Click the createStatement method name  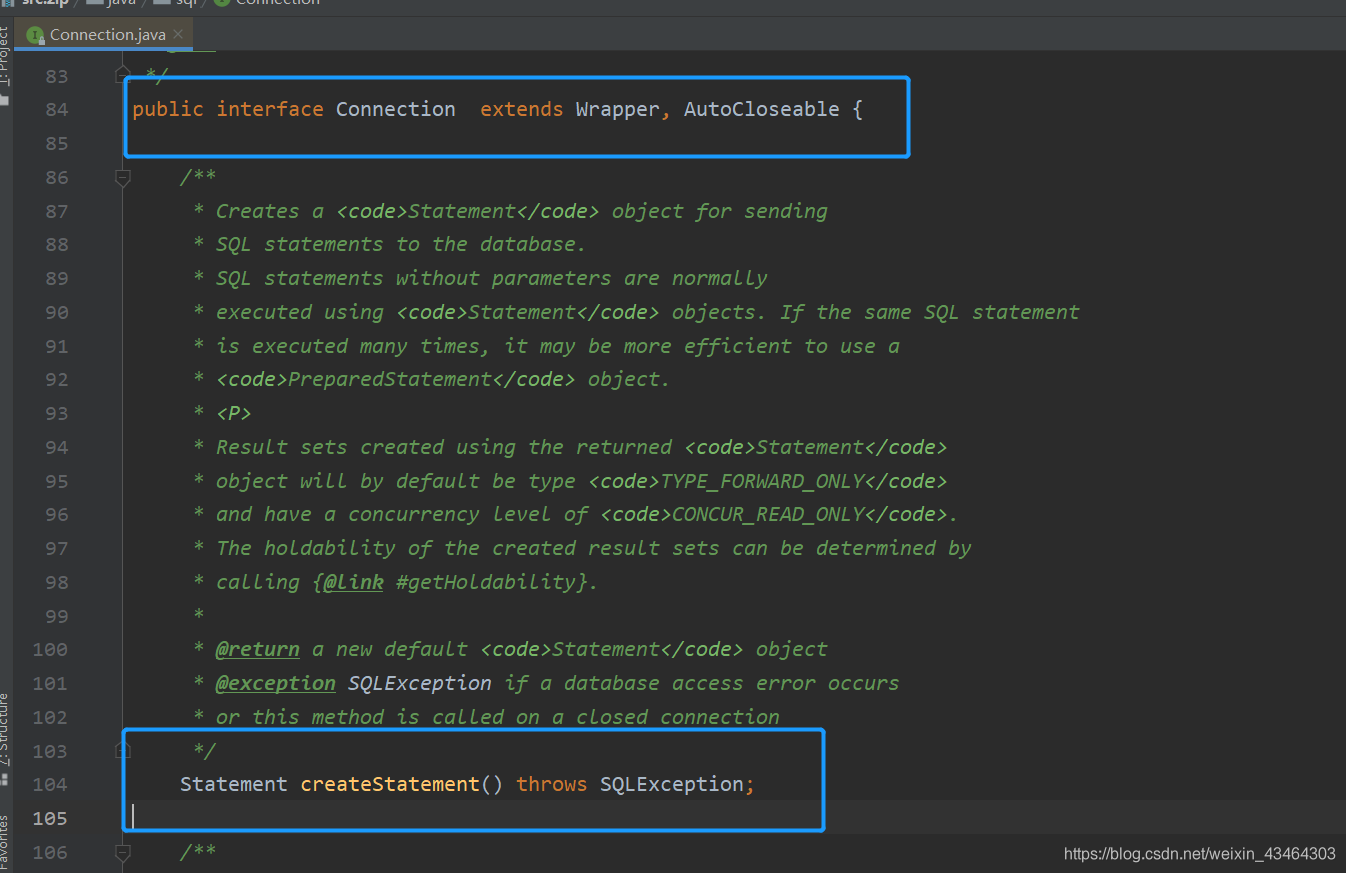390,784
